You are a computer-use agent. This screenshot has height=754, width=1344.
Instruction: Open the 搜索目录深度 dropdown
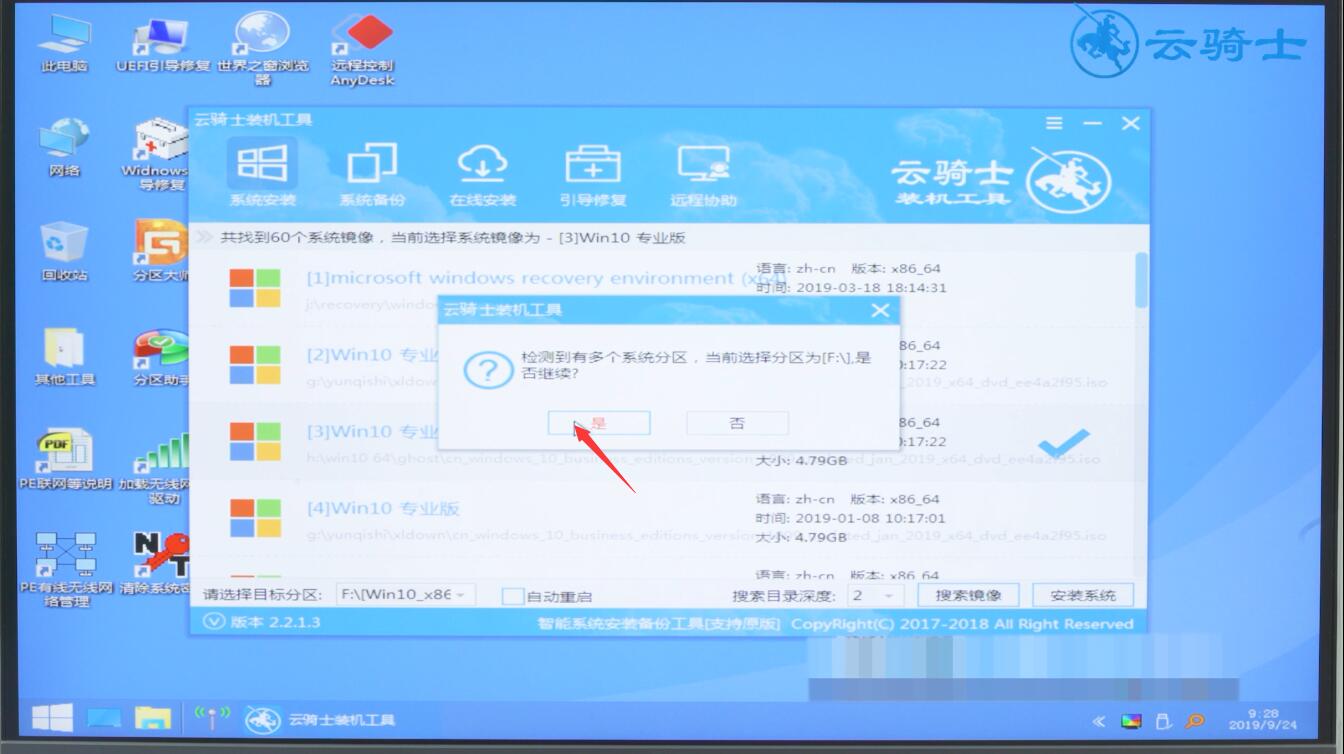(x=875, y=595)
